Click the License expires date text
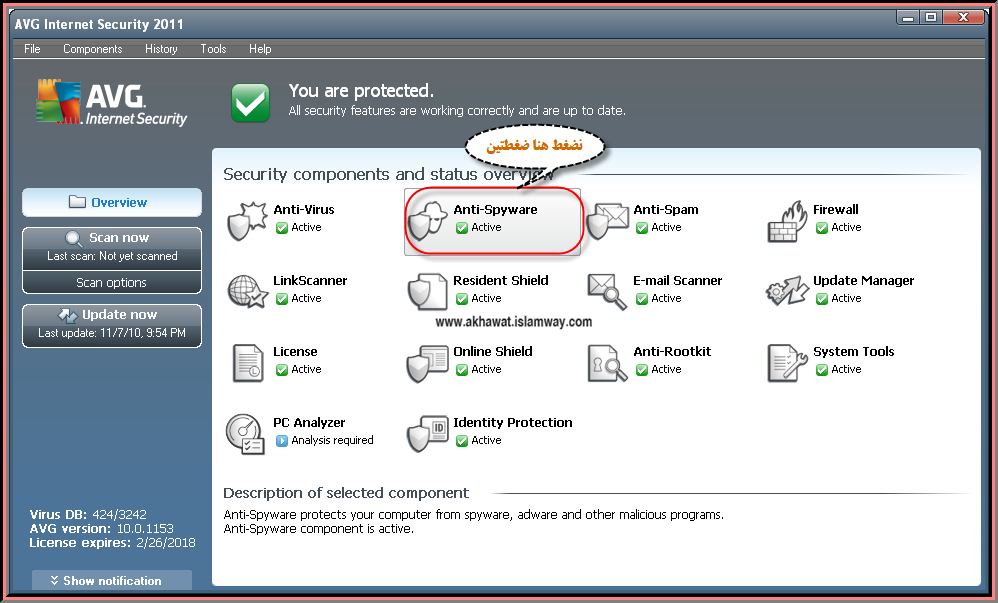998x603 pixels. coord(113,543)
